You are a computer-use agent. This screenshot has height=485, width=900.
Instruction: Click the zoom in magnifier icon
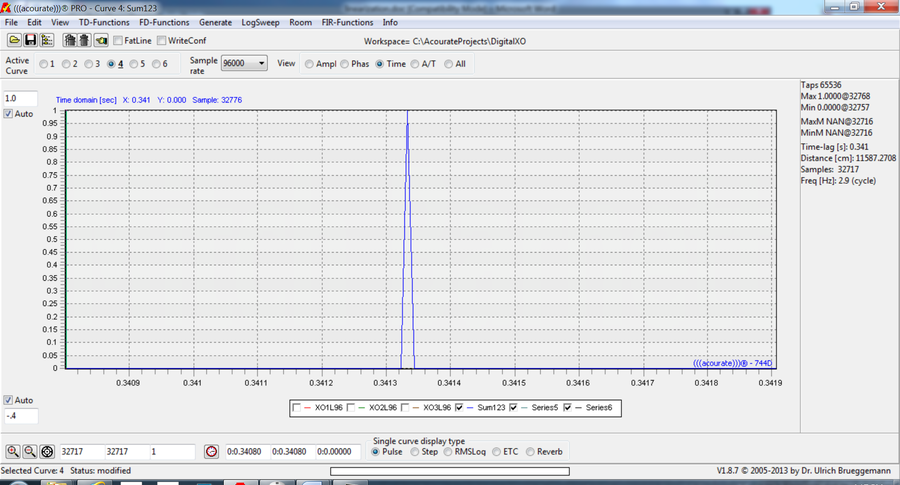coord(13,452)
